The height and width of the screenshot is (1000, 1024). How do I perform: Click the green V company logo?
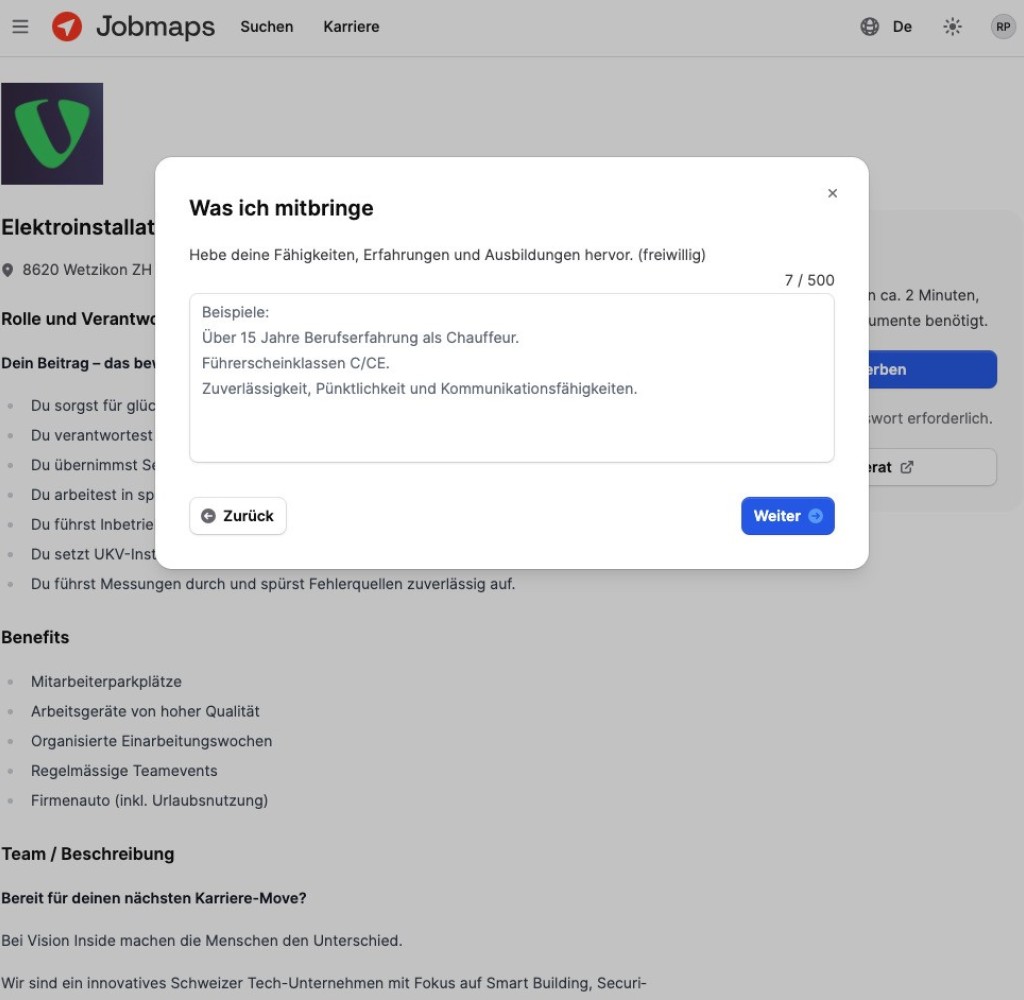click(52, 134)
